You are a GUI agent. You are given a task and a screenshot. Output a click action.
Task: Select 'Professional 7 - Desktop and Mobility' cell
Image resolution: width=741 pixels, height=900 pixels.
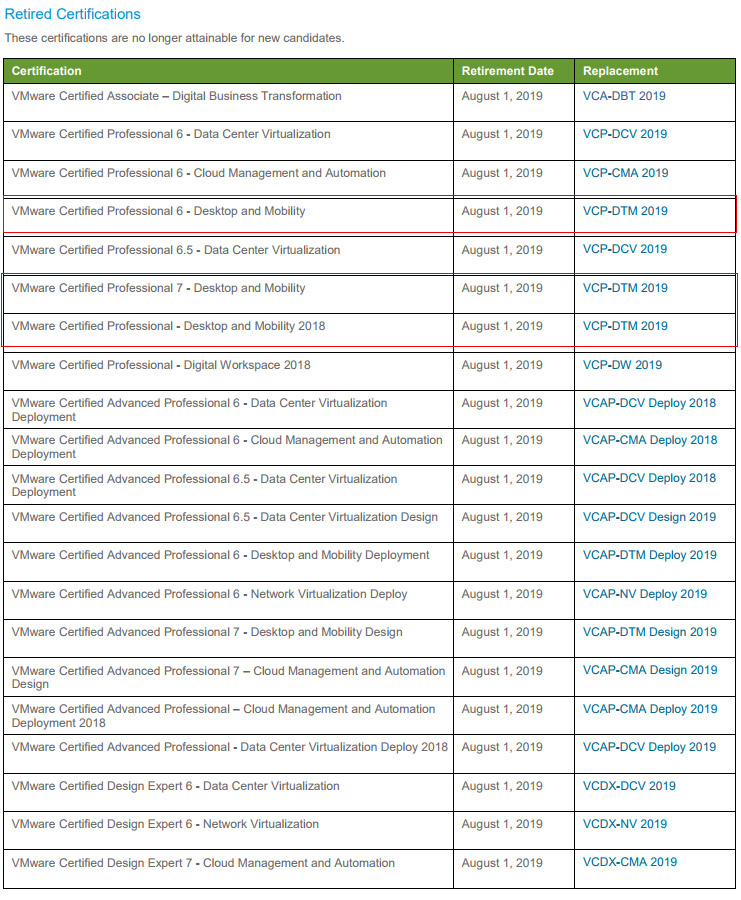tap(228, 294)
